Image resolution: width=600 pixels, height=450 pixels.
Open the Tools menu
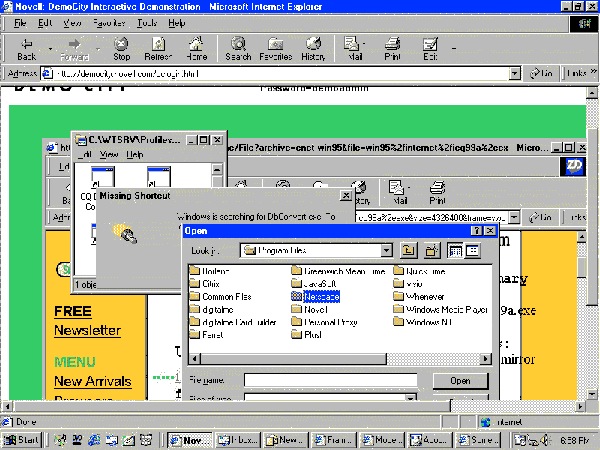(147, 22)
